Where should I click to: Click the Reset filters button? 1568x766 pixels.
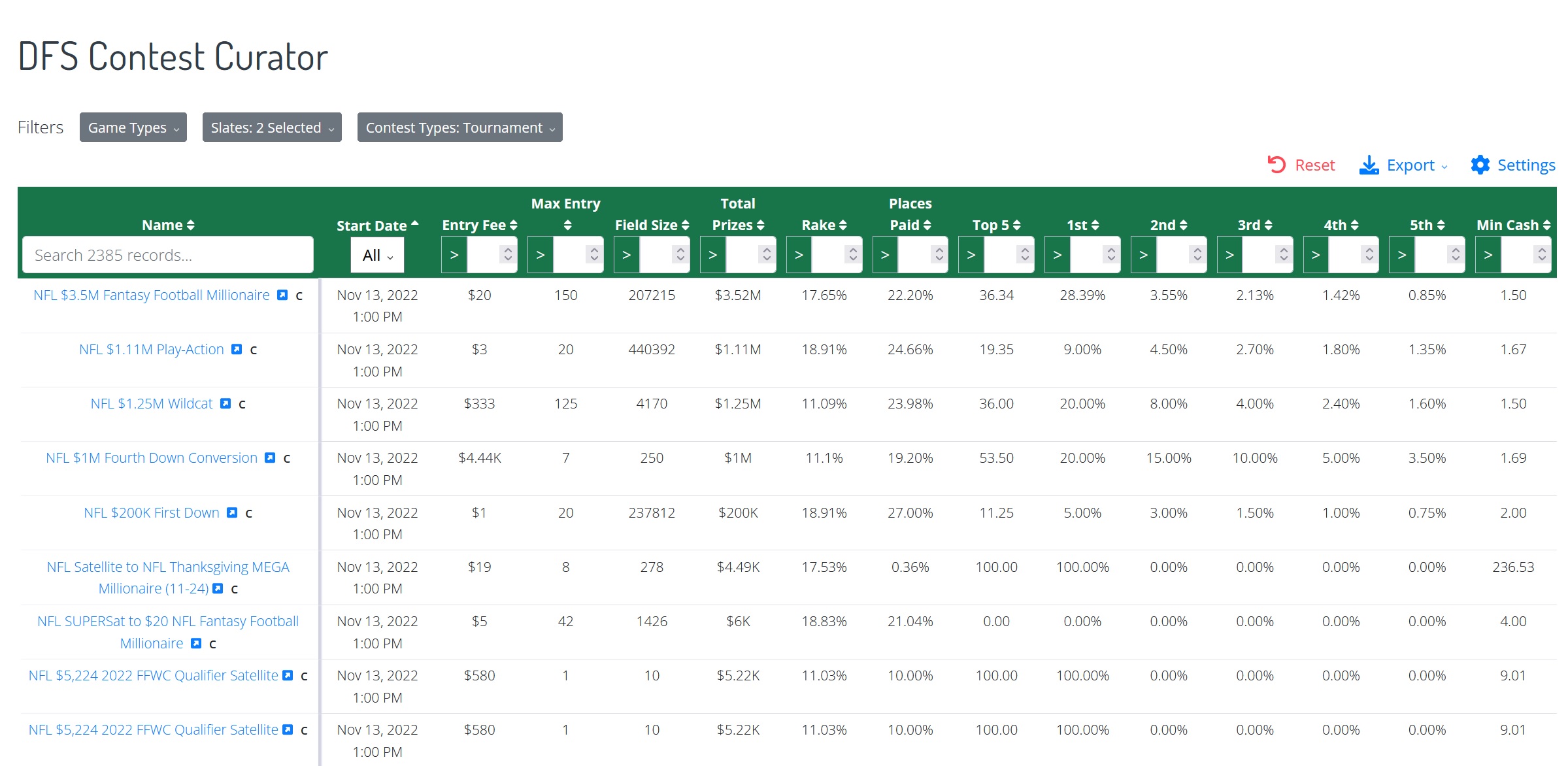pos(1301,165)
